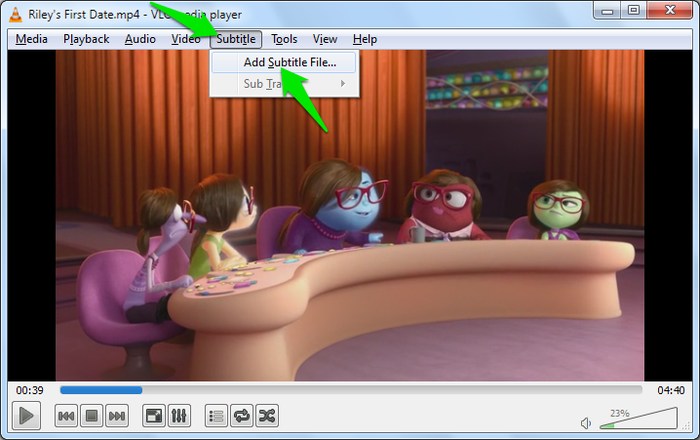Jump to the previous media item

pos(66,416)
